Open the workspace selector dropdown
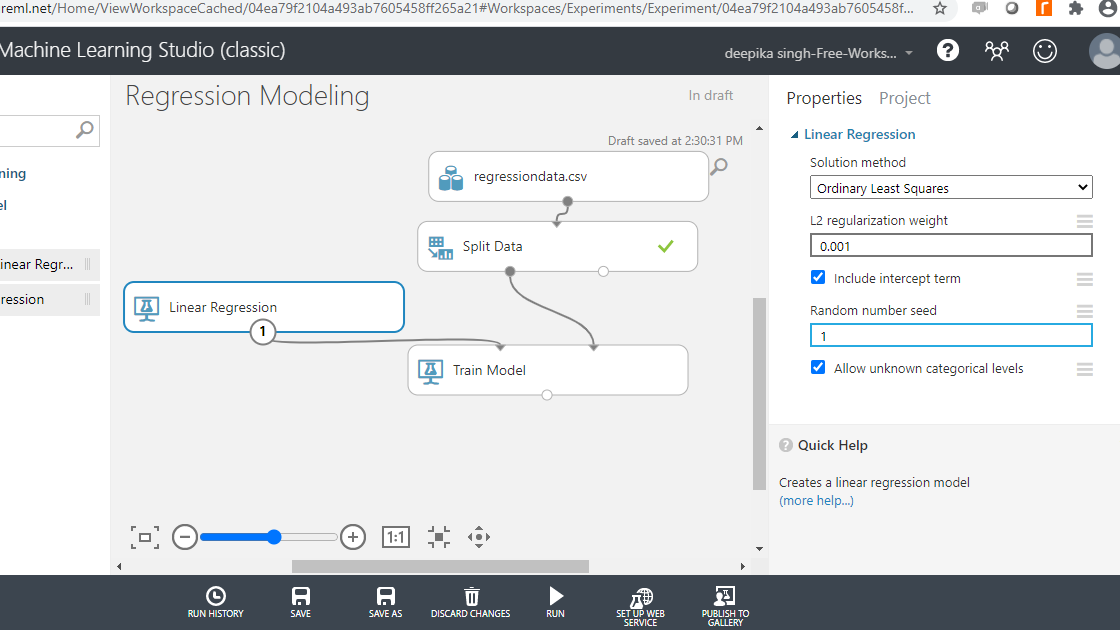Image resolution: width=1120 pixels, height=630 pixels. pos(819,54)
